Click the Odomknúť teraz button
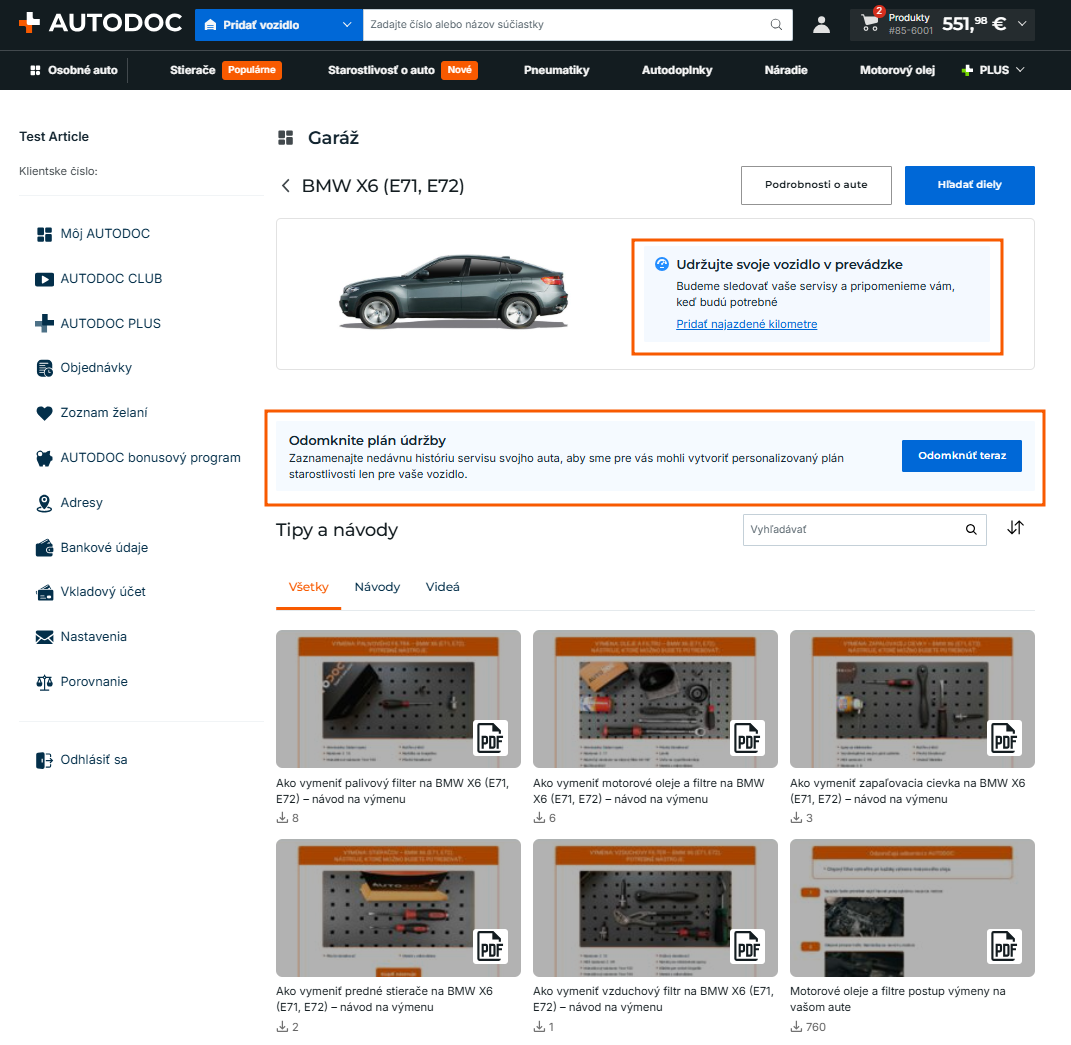 (961, 456)
